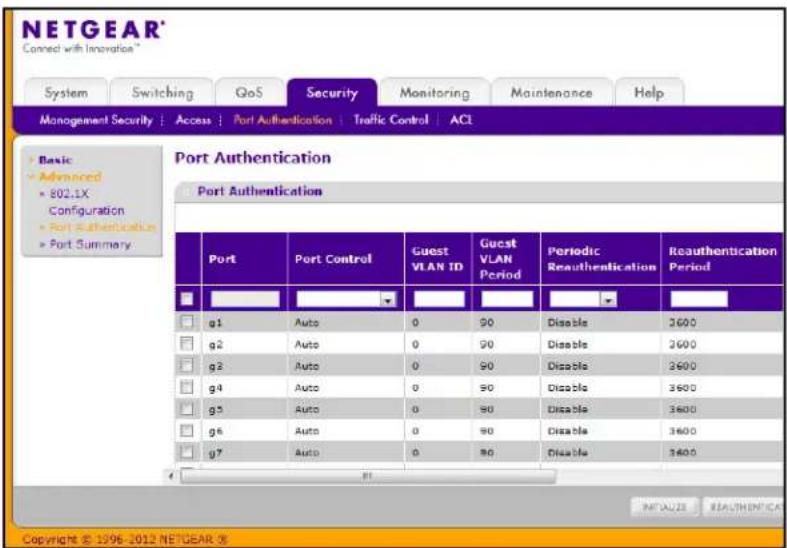
Task: Click the Port column header
Action: [222, 259]
